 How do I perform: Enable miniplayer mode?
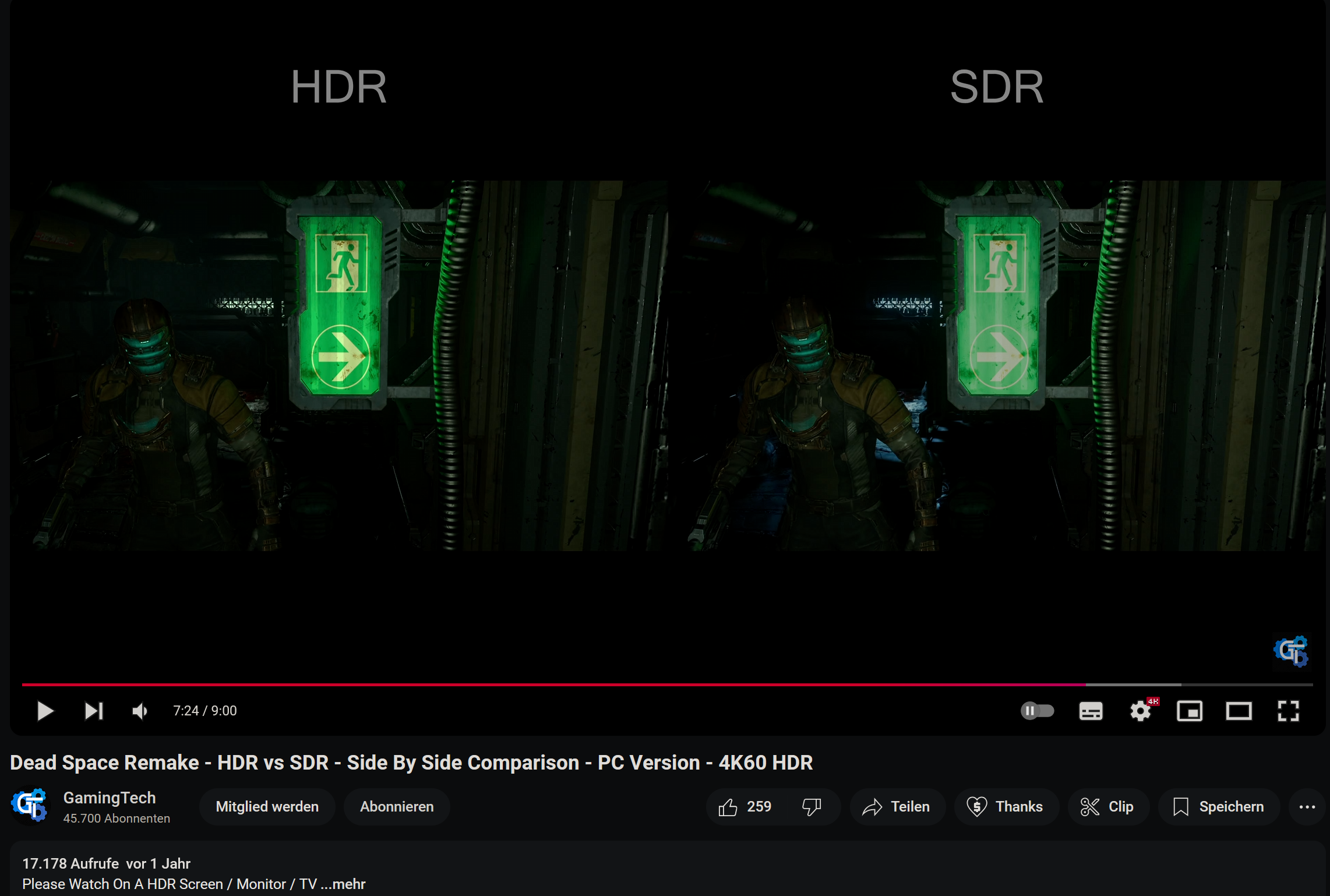tap(1190, 711)
